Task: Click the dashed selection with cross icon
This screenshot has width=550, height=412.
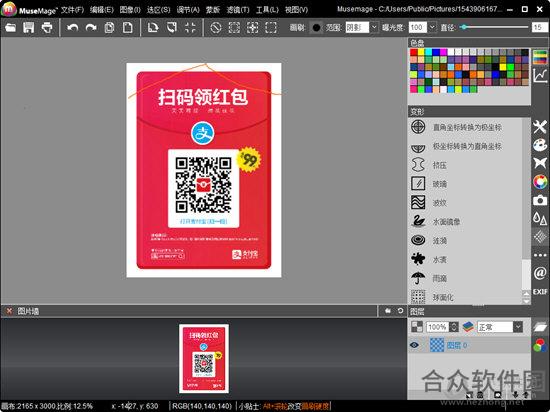Action: [253, 27]
